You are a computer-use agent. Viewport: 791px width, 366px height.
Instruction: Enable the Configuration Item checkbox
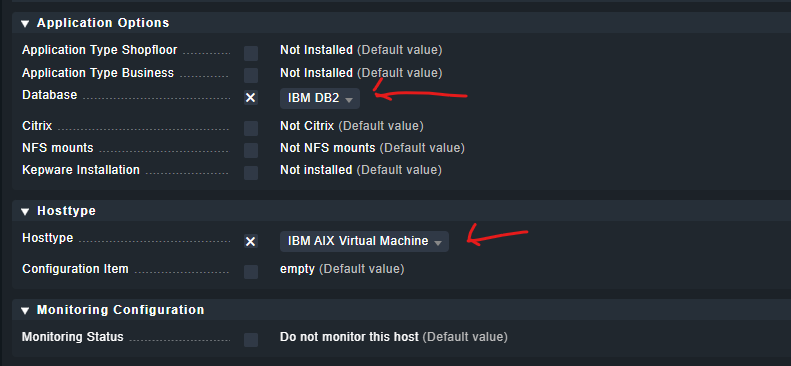(251, 272)
